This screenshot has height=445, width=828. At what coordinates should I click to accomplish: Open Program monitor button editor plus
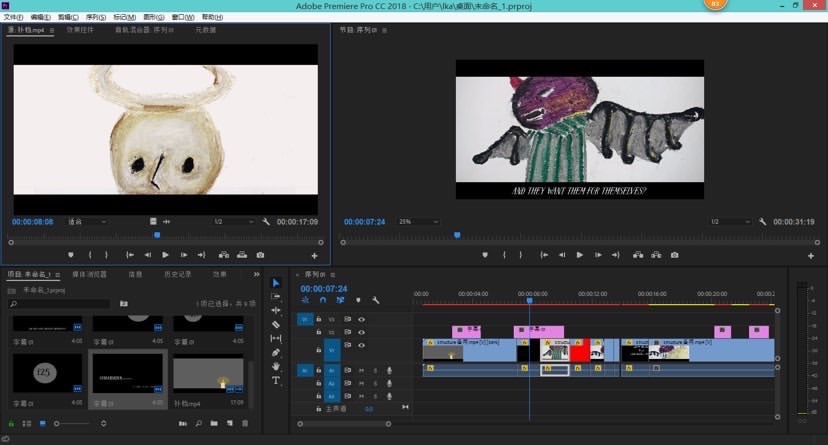tap(811, 256)
